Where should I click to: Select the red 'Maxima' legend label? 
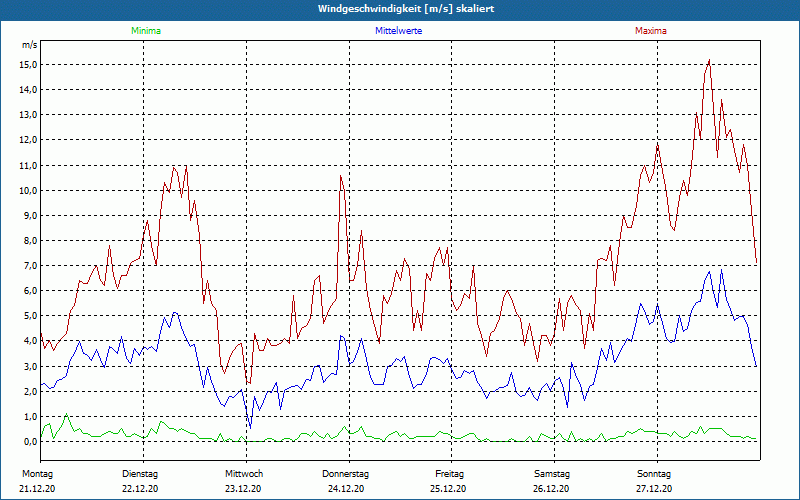coord(651,31)
